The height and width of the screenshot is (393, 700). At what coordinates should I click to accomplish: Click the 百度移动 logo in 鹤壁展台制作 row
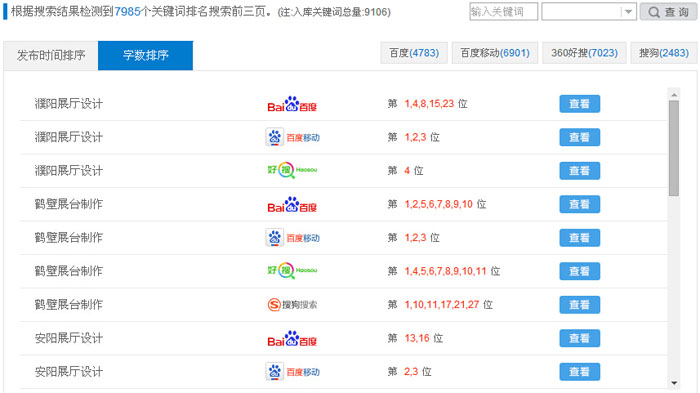tap(292, 238)
